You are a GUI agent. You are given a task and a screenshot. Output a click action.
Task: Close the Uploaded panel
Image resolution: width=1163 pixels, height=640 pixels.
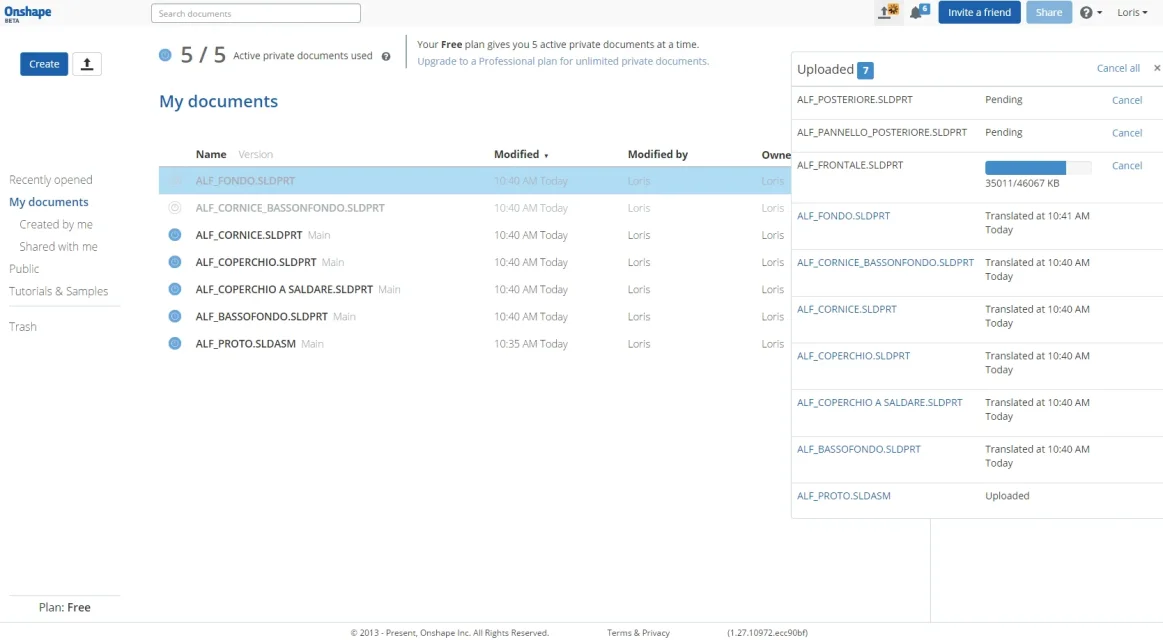1157,68
